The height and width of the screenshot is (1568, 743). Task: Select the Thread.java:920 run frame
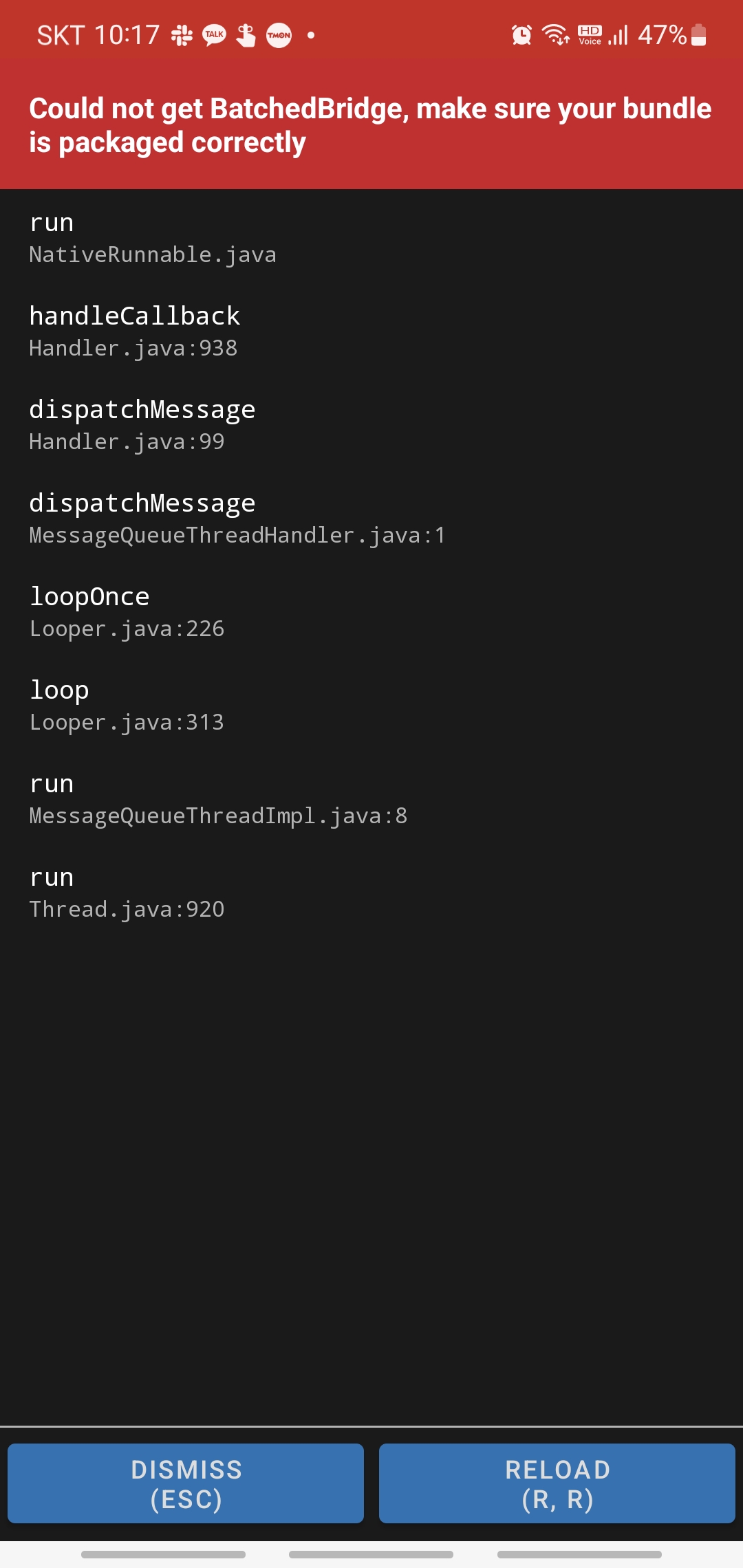(x=371, y=893)
